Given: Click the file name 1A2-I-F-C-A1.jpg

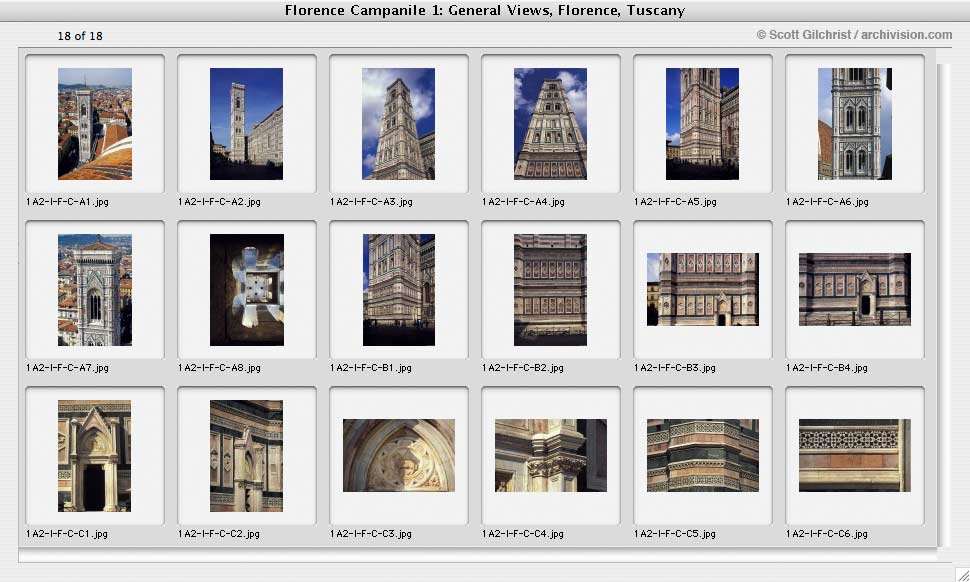Looking at the screenshot, I should point(67,202).
